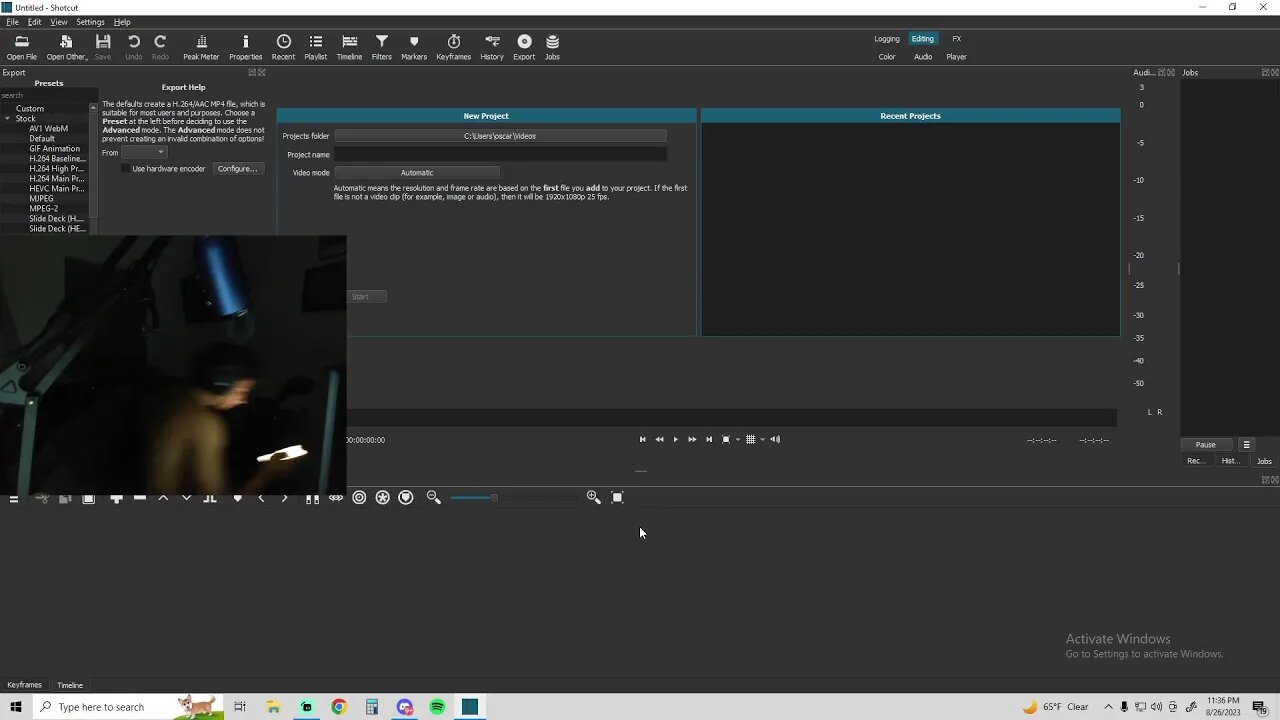Image resolution: width=1280 pixels, height=720 pixels.
Task: Click the Open File toolbar icon
Action: pos(21,47)
